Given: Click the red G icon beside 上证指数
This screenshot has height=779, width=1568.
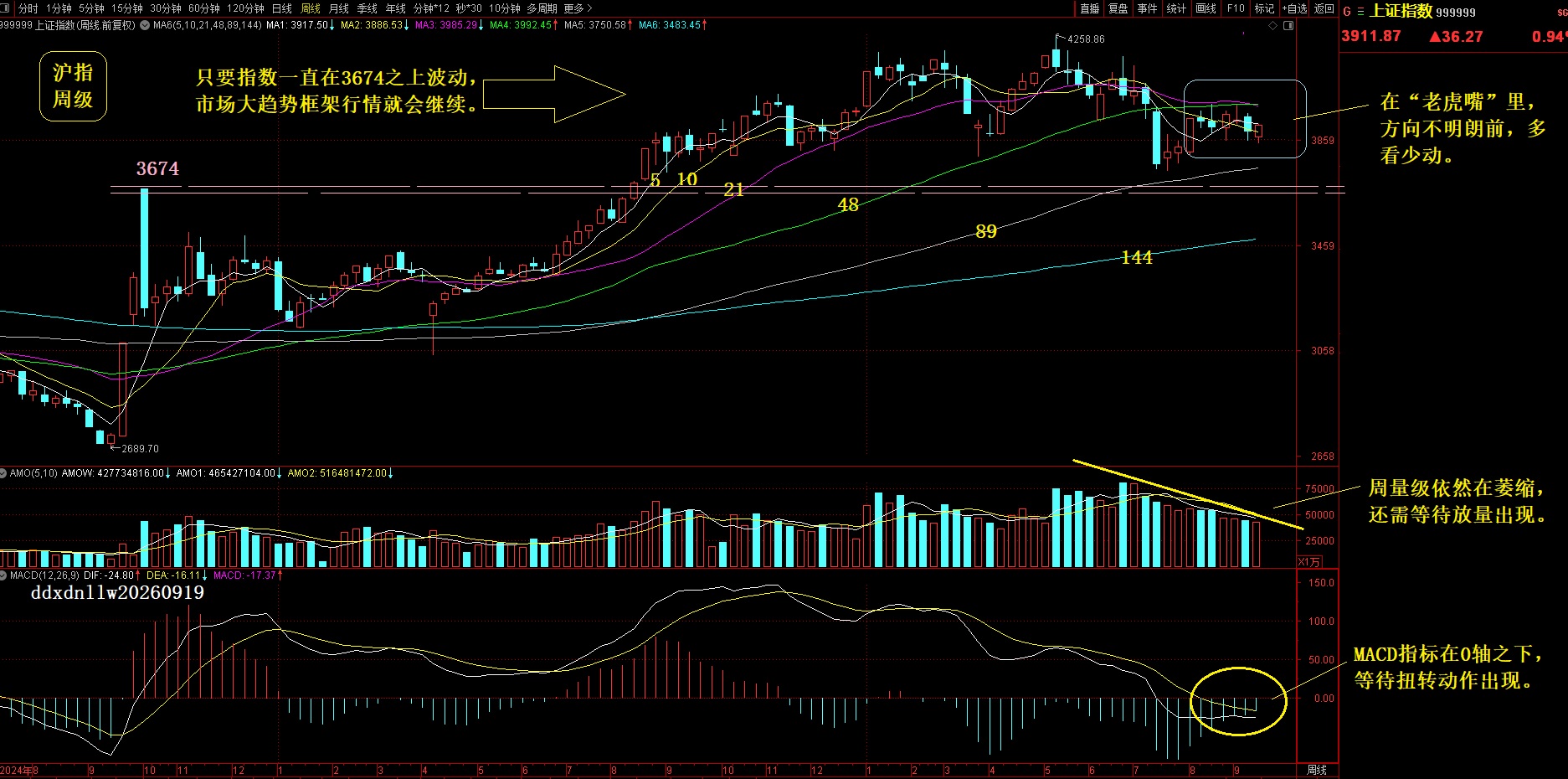Looking at the screenshot, I should tap(1347, 12).
